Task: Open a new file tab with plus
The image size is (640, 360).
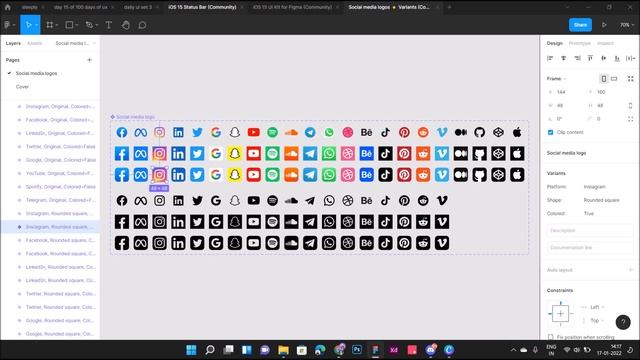Action: coord(449,7)
